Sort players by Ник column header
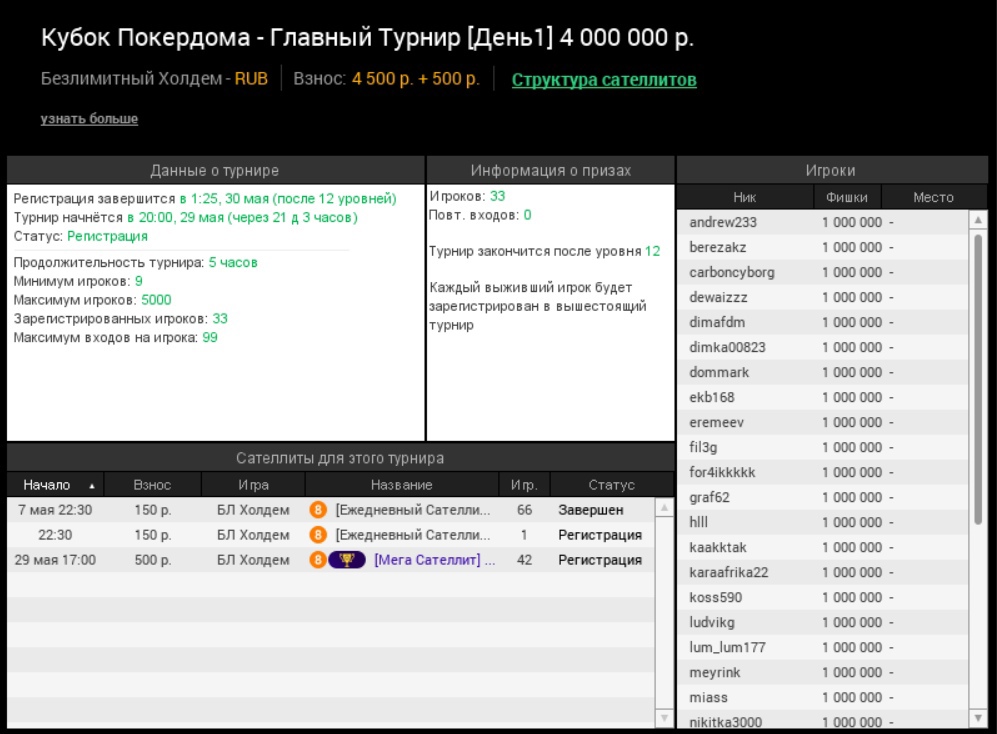The height and width of the screenshot is (734, 997). pos(744,197)
